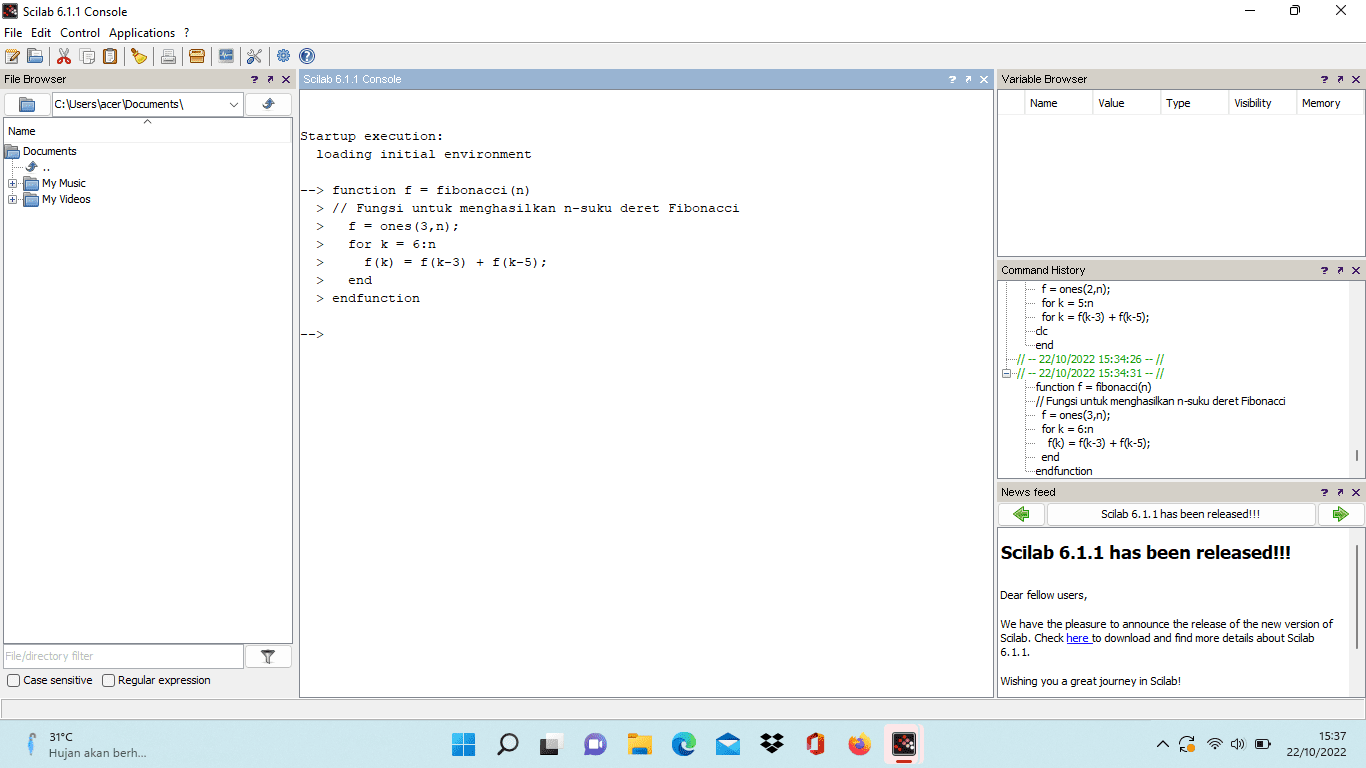Click the Visibility column header
Image resolution: width=1366 pixels, height=768 pixels.
coord(1262,103)
